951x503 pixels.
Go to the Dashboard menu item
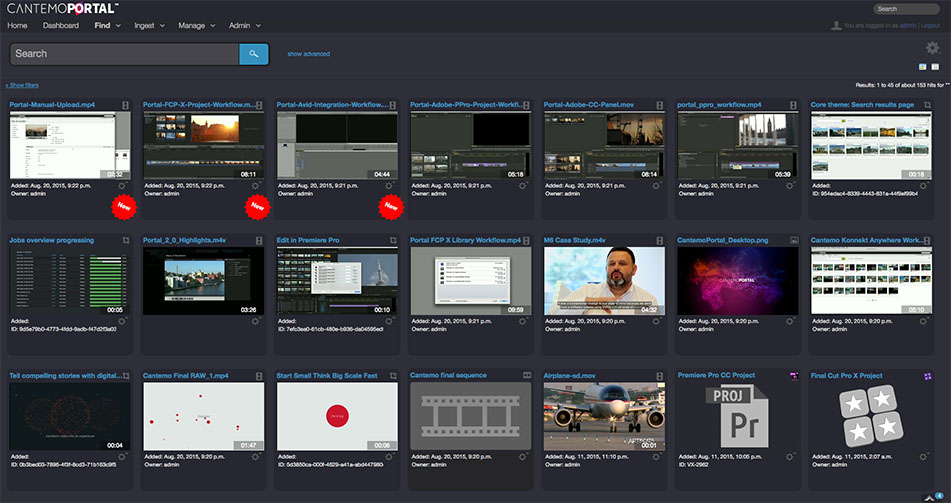click(61, 25)
